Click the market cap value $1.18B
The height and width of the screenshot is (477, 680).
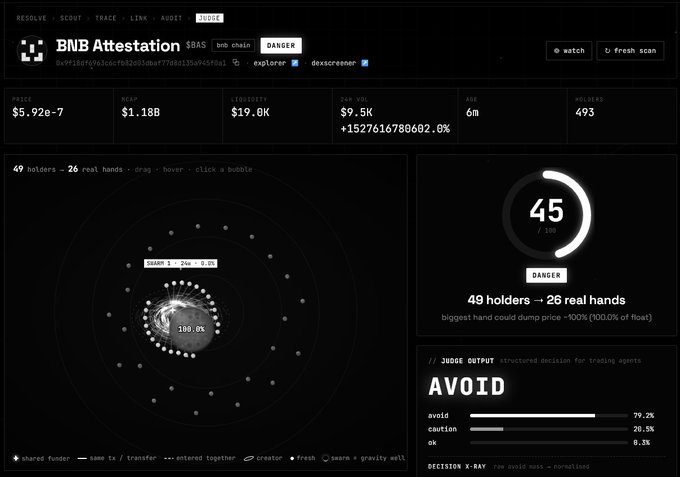(x=141, y=112)
